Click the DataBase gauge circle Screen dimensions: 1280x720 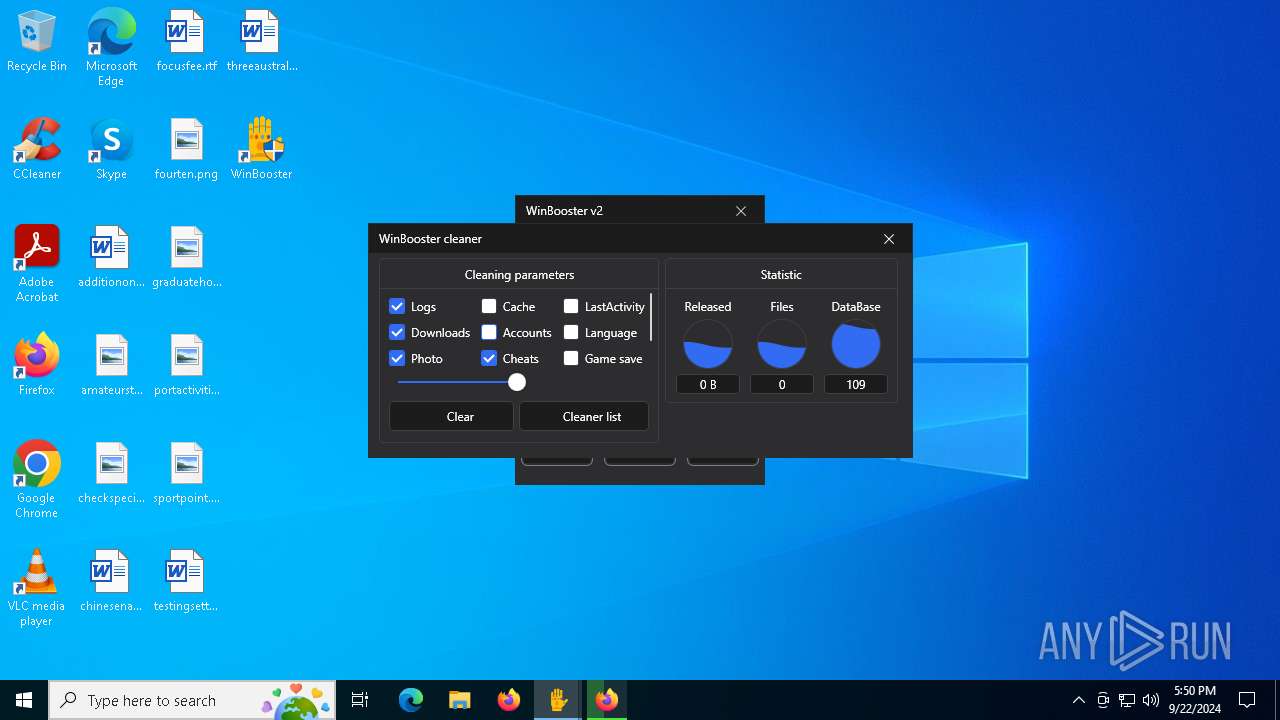coord(856,345)
